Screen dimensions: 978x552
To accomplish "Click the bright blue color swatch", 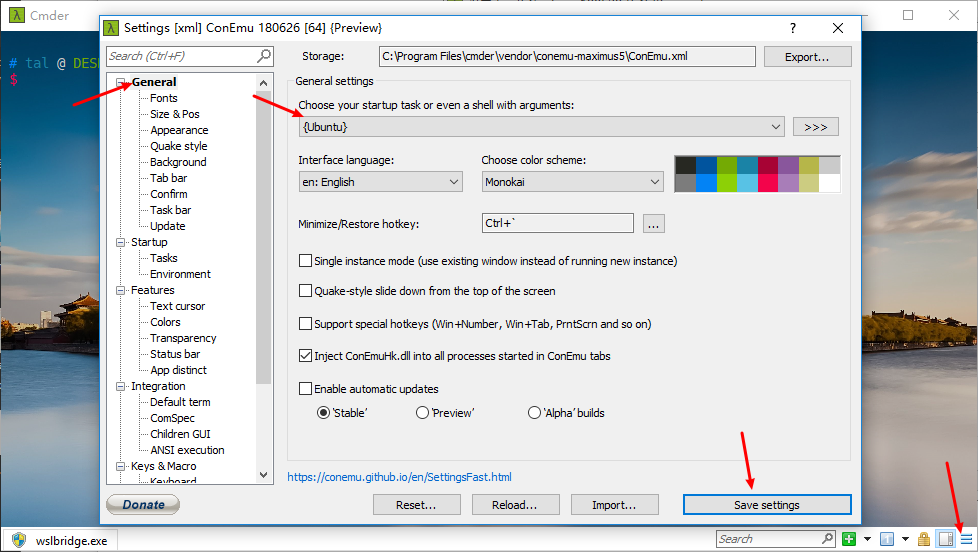I will point(705,183).
